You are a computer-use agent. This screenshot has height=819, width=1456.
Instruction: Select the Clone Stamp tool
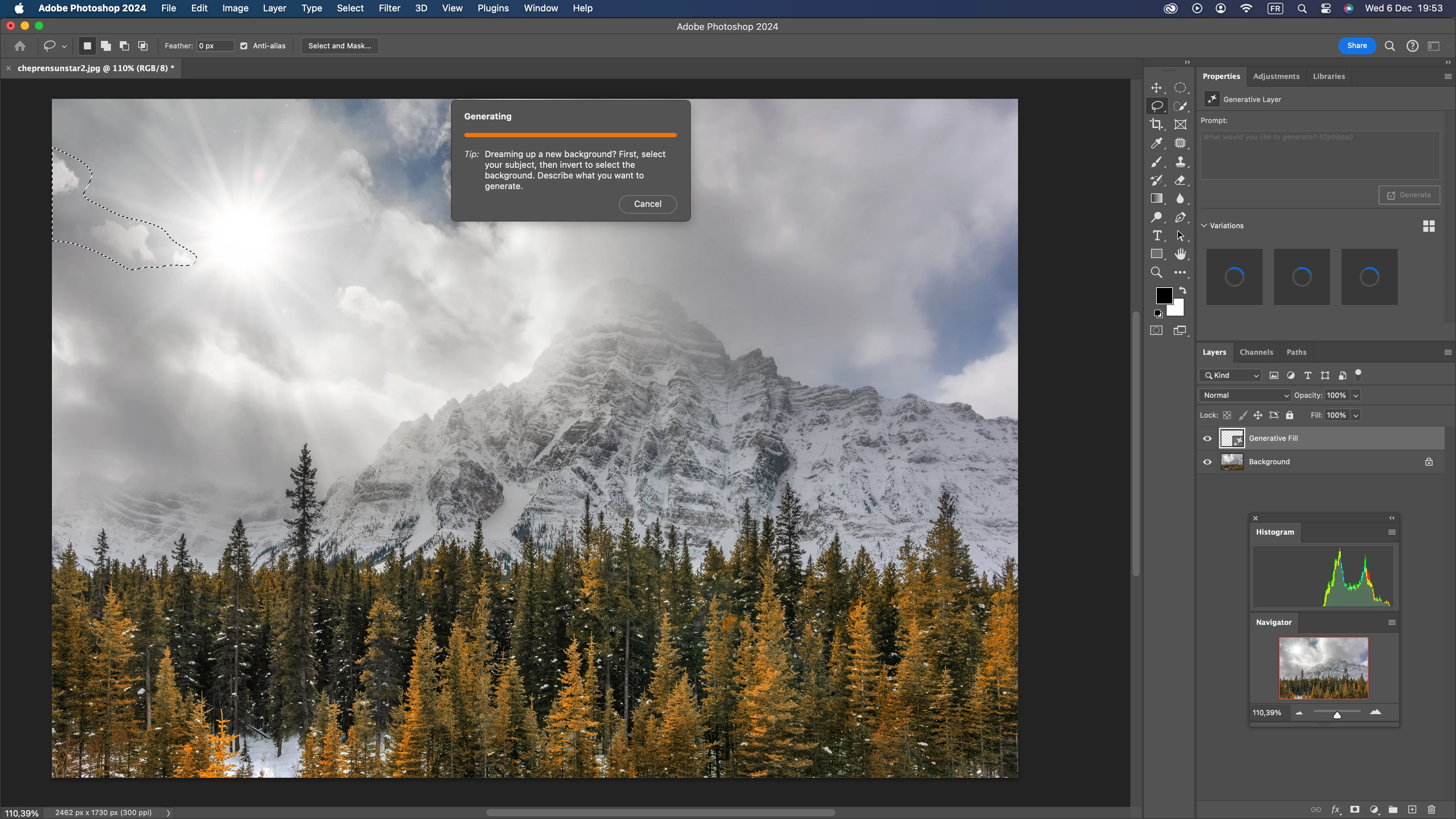(1180, 162)
